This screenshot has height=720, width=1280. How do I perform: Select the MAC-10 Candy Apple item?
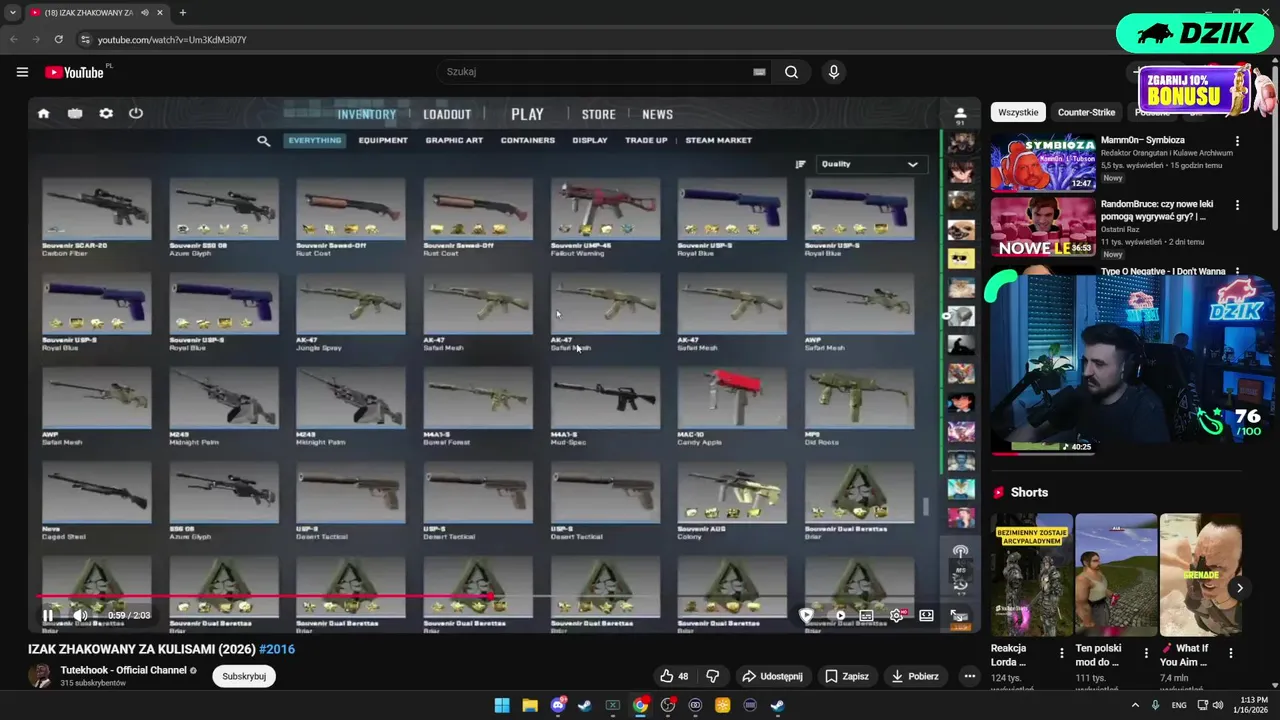pyautogui.click(x=732, y=405)
